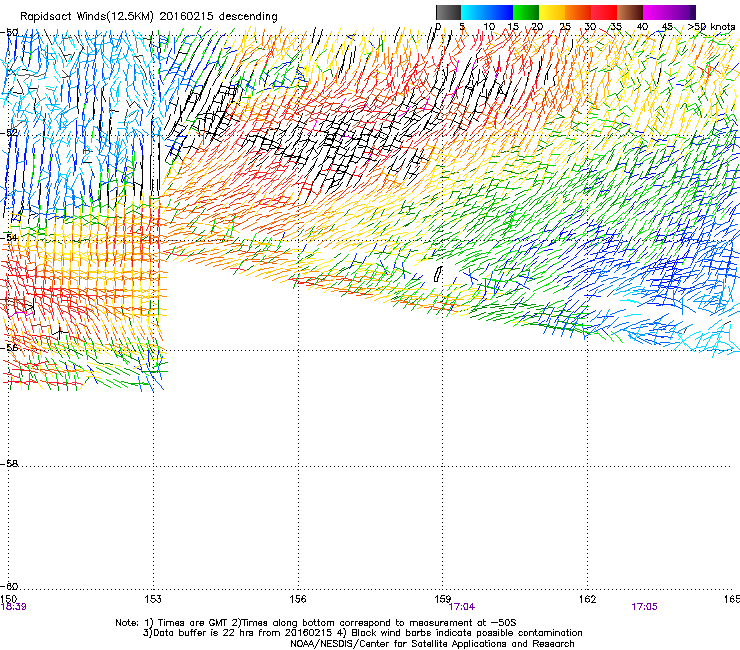Click the chart title 'Rapidsact Winds(12.5KM) 20160215 descending'
The image size is (740, 650).
[x=149, y=17]
